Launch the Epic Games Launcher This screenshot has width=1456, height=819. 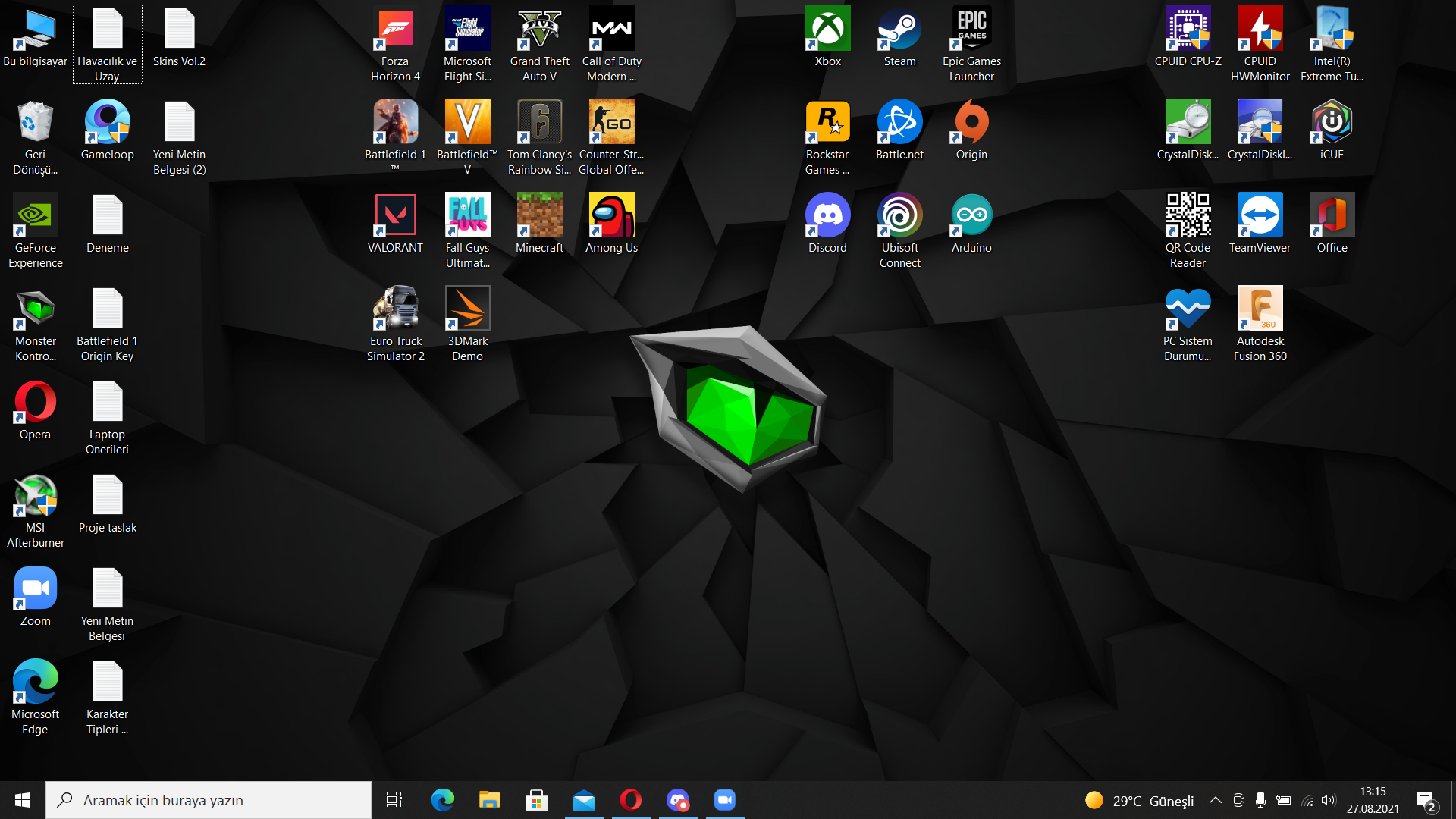pyautogui.click(x=971, y=30)
